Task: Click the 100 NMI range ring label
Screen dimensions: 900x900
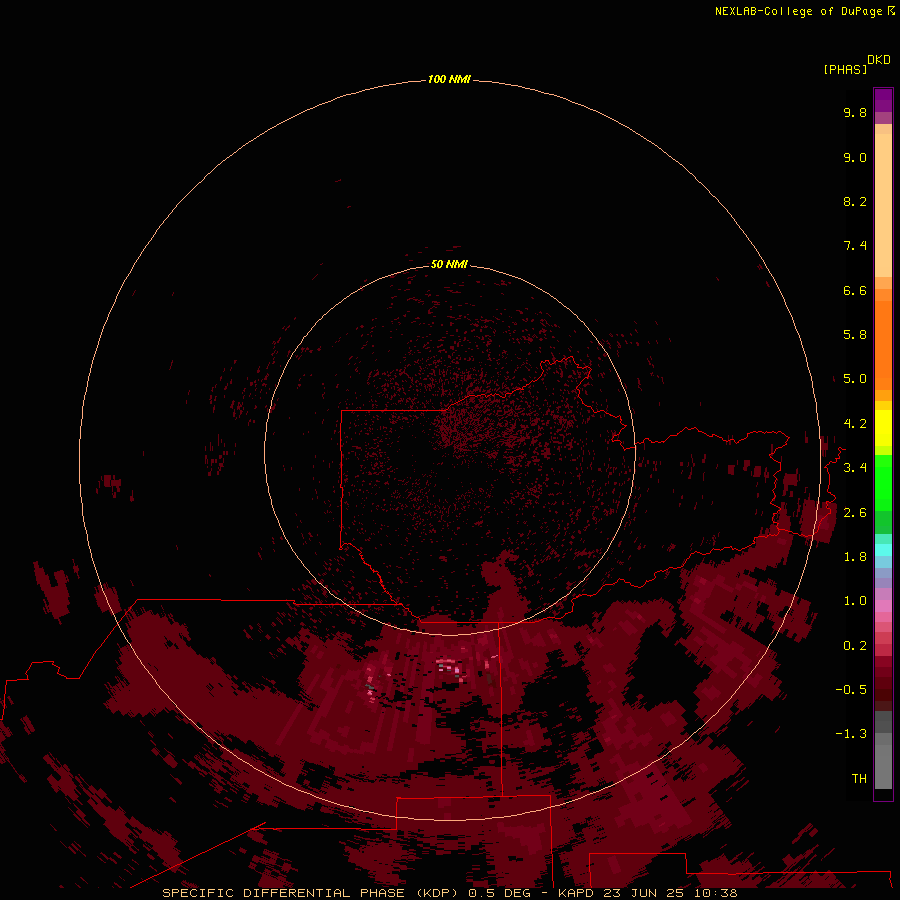Action: pos(449,79)
